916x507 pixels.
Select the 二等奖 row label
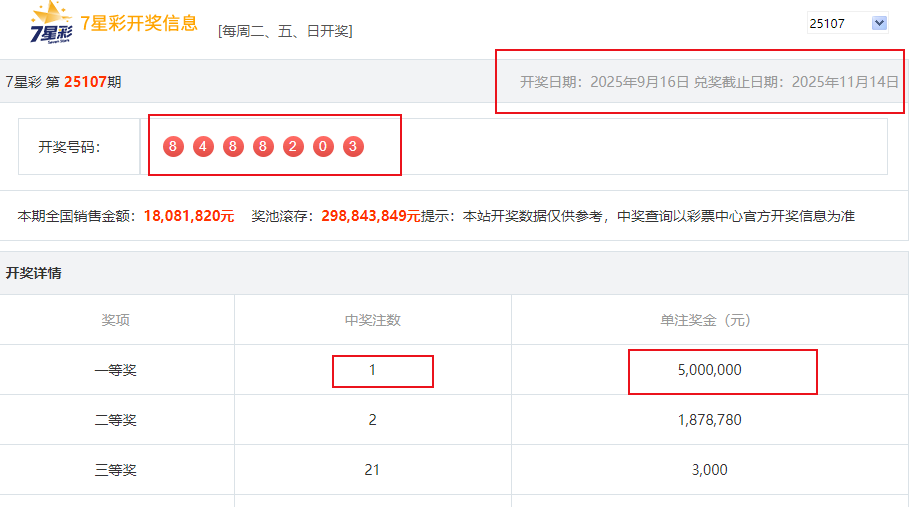pos(116,420)
